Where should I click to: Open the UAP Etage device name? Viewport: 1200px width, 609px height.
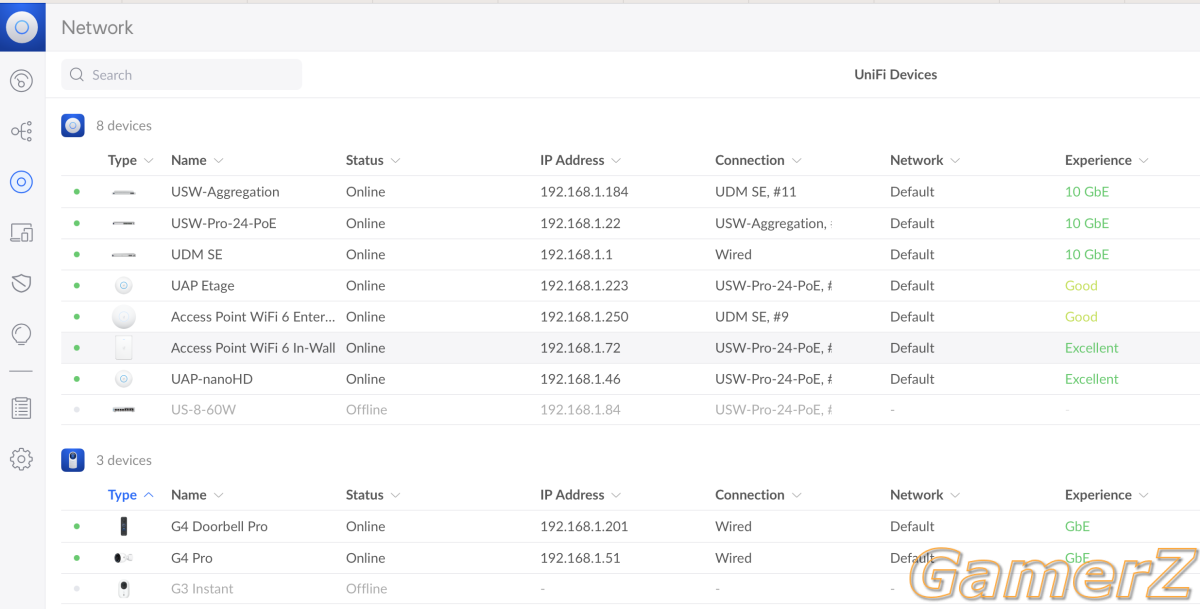pyautogui.click(x=203, y=285)
